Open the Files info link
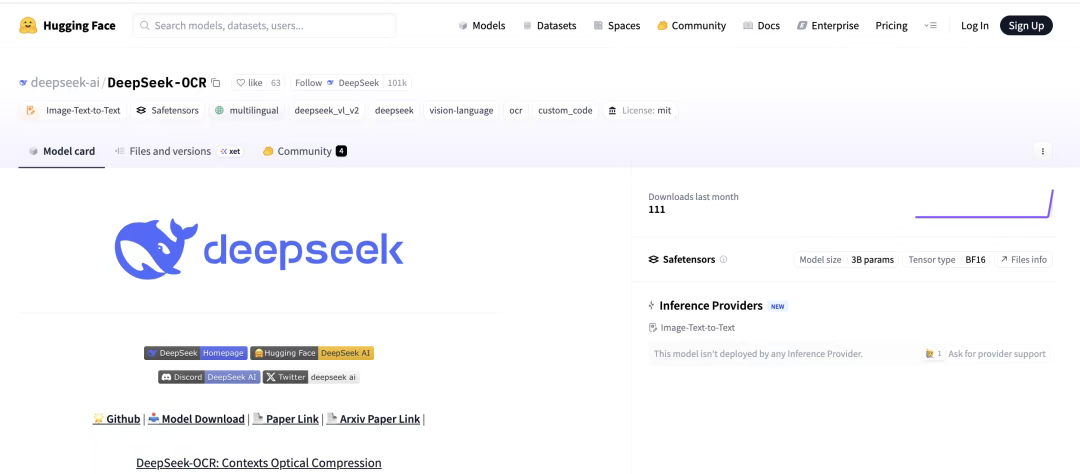 coord(1023,259)
